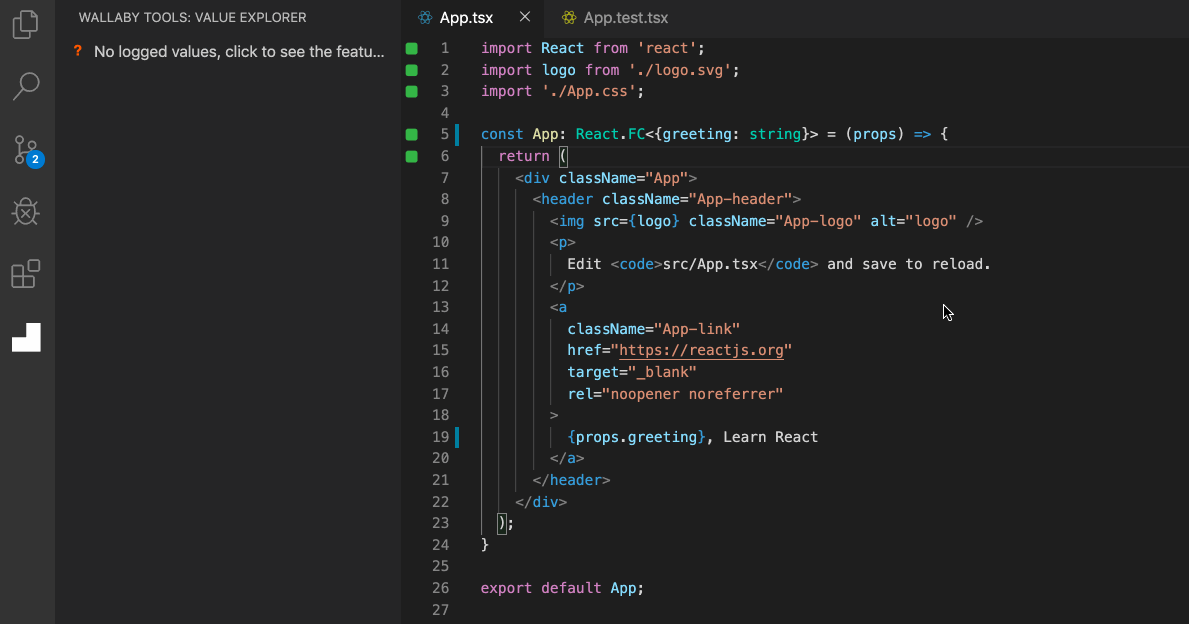Click the React icon on App.tsx tab
The image size is (1189, 624).
[x=425, y=17]
